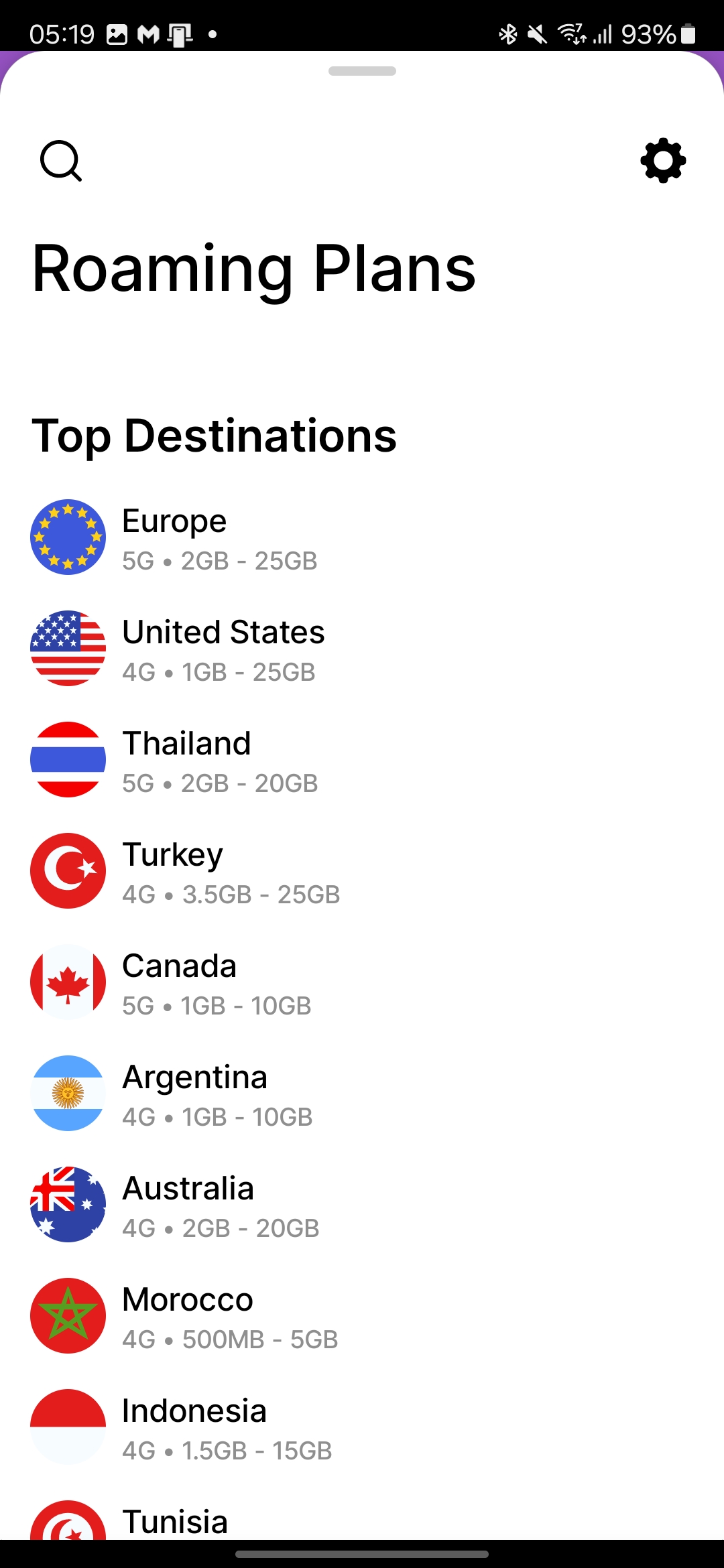Tap the Europe flag icon
Viewport: 724px width, 1568px height.
point(68,537)
